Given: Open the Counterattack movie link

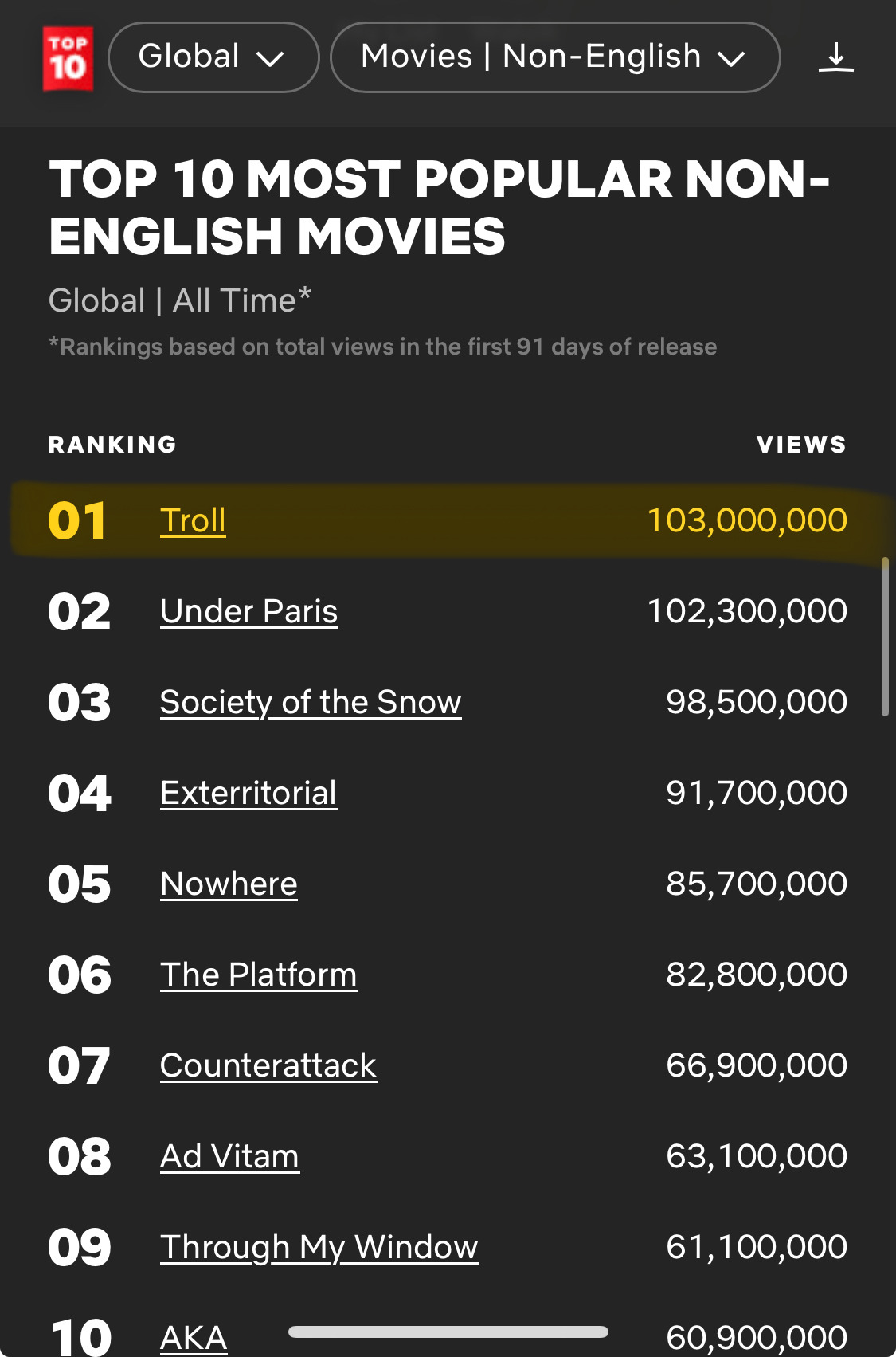Looking at the screenshot, I should click(268, 1066).
